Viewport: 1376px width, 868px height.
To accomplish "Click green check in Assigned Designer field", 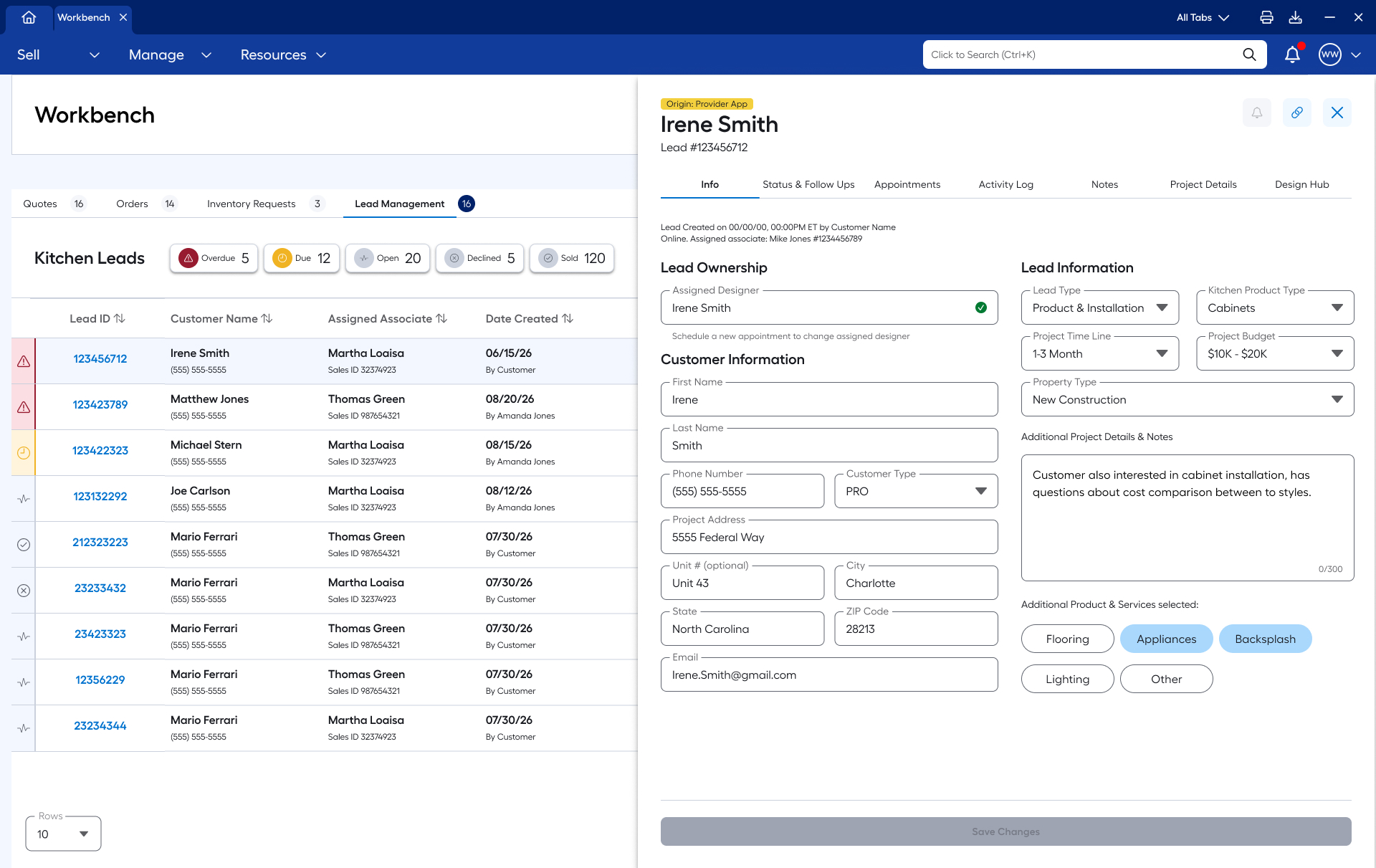I will click(x=981, y=307).
